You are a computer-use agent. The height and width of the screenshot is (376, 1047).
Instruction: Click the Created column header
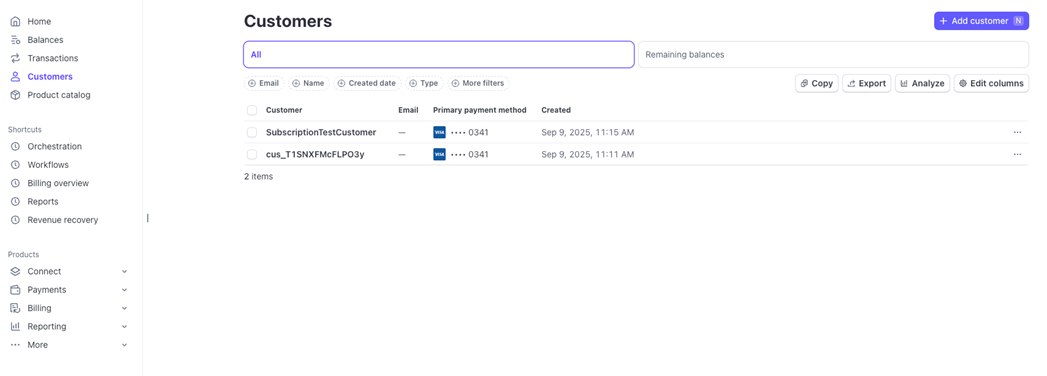pyautogui.click(x=556, y=110)
